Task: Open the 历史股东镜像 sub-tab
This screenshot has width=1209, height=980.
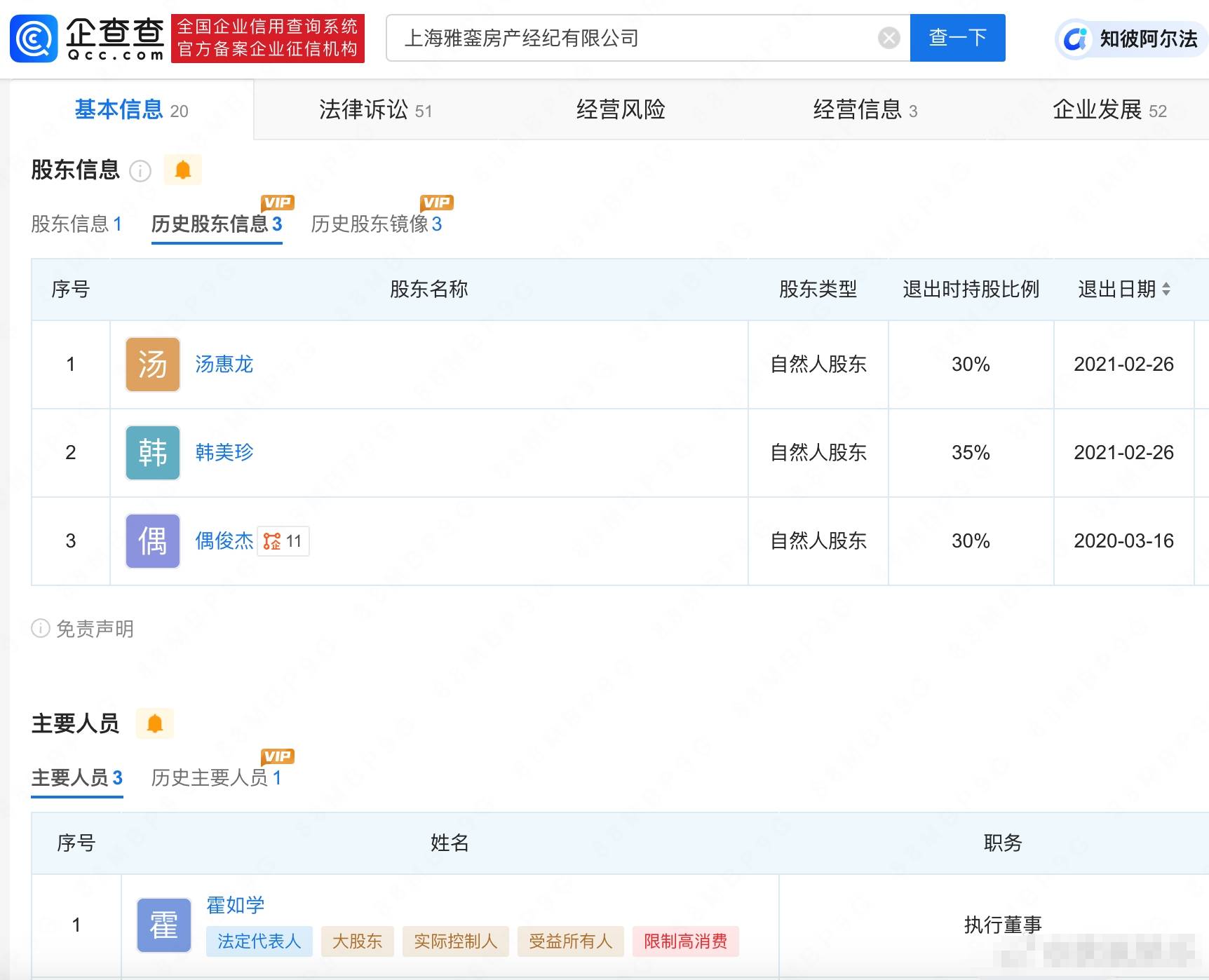Action: (x=375, y=224)
